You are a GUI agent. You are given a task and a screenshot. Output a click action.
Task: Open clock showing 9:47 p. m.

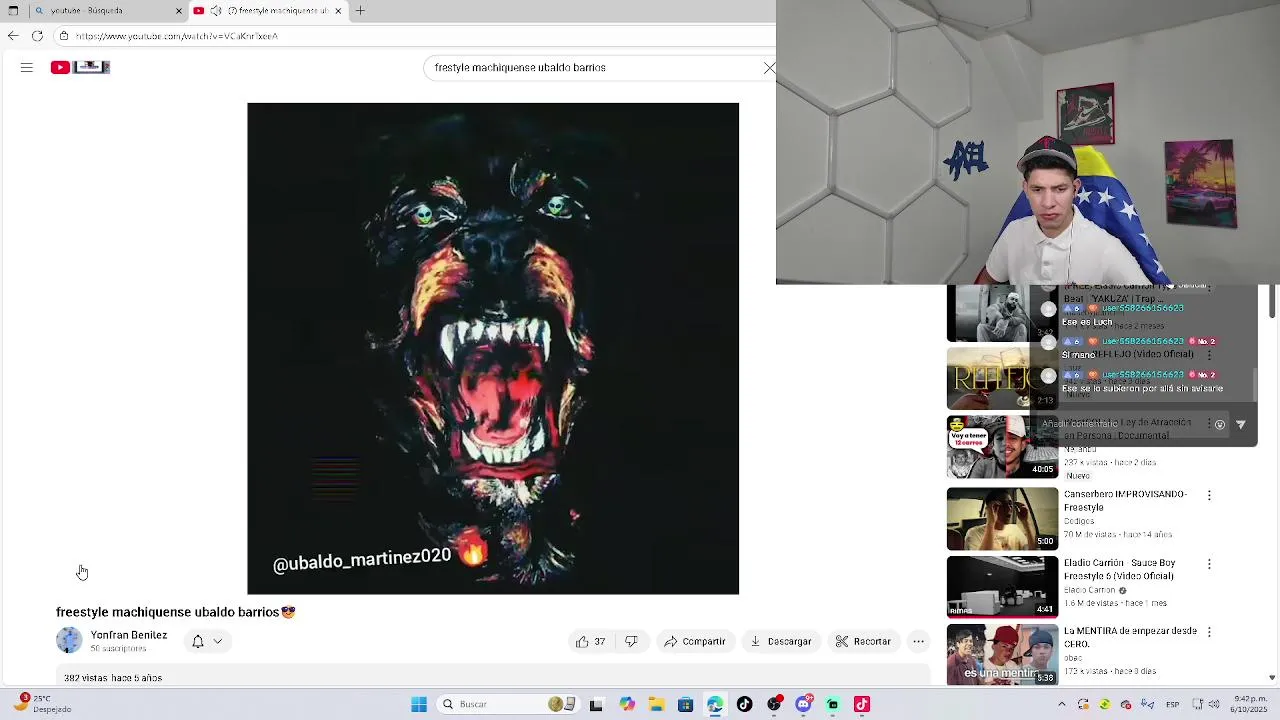point(1250,704)
